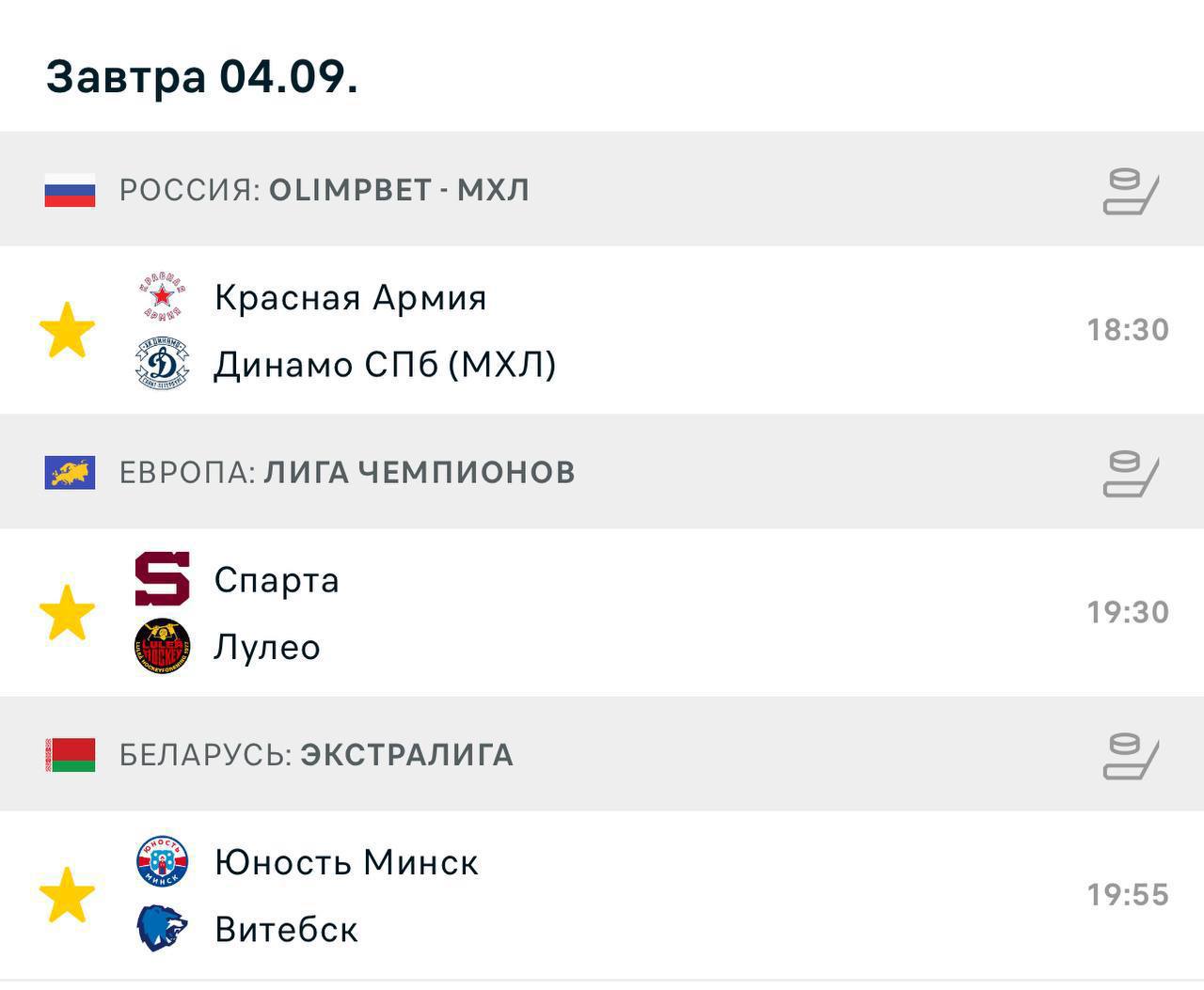Open team Юность Минск
The height and width of the screenshot is (990, 1204).
point(346,862)
